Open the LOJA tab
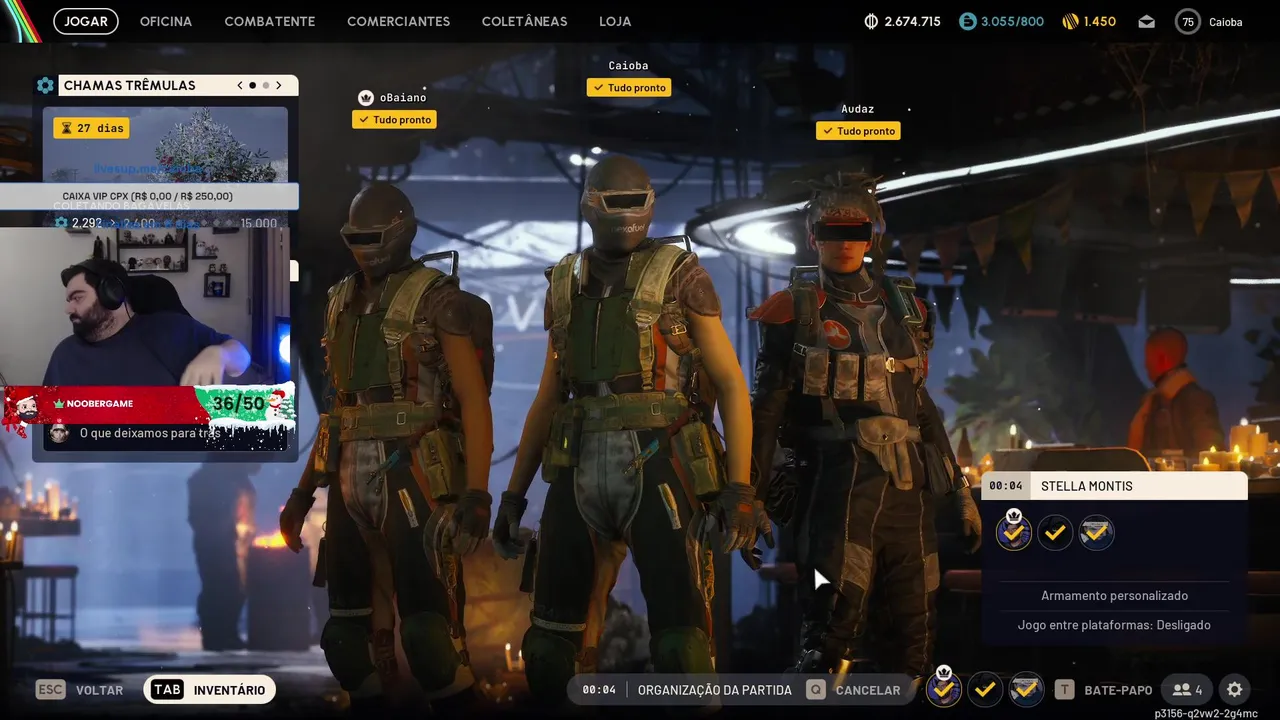Viewport: 1280px width, 720px height. [615, 21]
